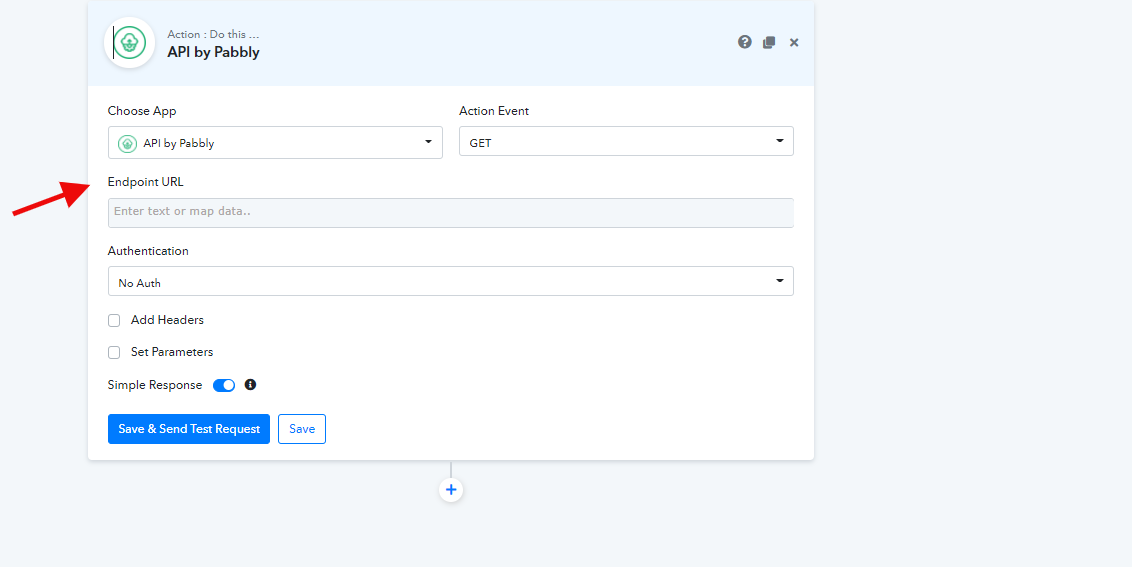Click the "Action : Do this ..." subtitle
The width and height of the screenshot is (1132, 567).
213,34
